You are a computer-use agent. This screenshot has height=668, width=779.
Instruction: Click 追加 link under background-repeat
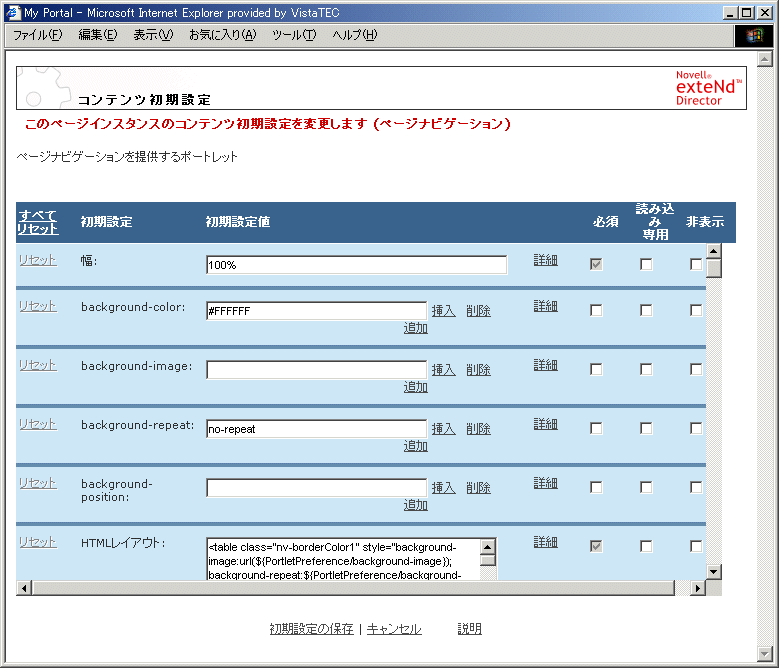click(415, 446)
